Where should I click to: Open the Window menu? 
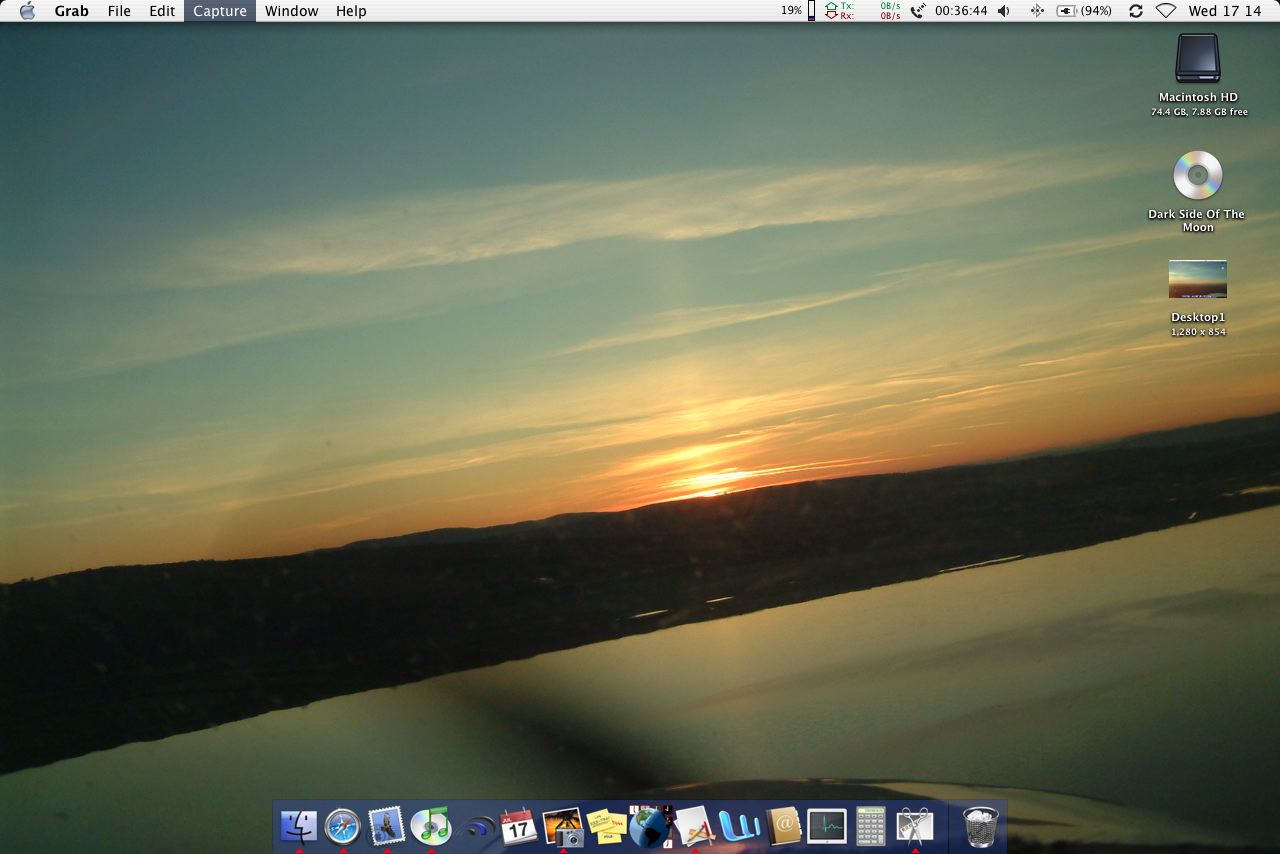(292, 11)
